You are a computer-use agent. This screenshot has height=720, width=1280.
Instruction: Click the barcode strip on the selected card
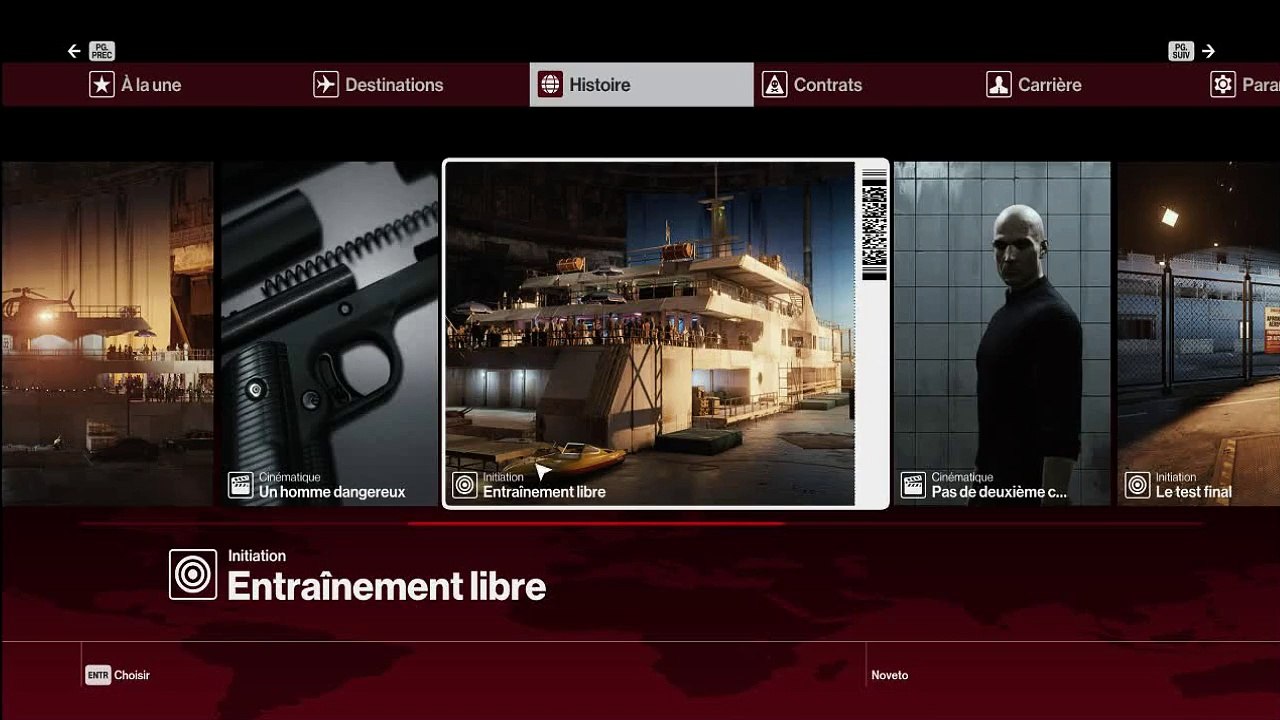pos(874,225)
